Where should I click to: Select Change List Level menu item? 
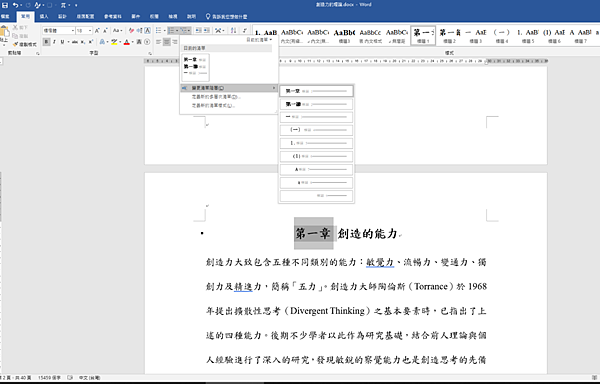point(228,88)
